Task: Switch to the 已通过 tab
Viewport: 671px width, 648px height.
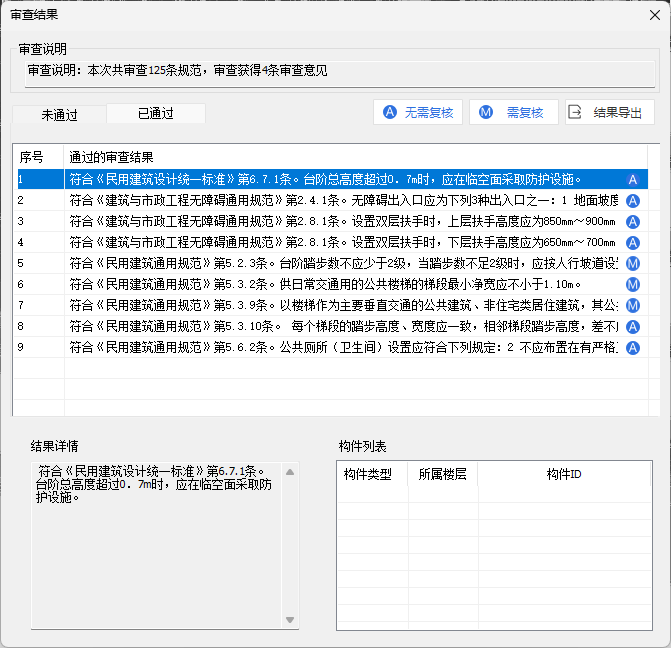Action: [x=155, y=113]
